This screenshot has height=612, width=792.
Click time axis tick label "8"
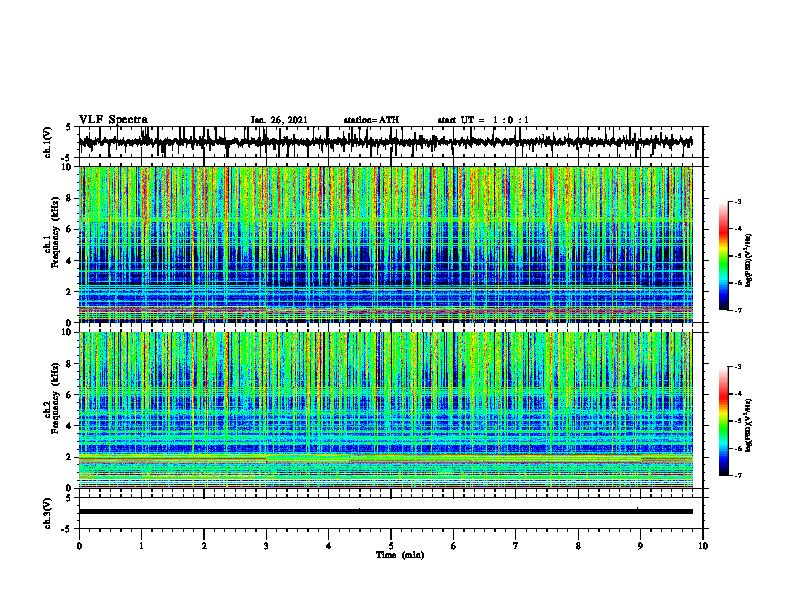pos(578,546)
